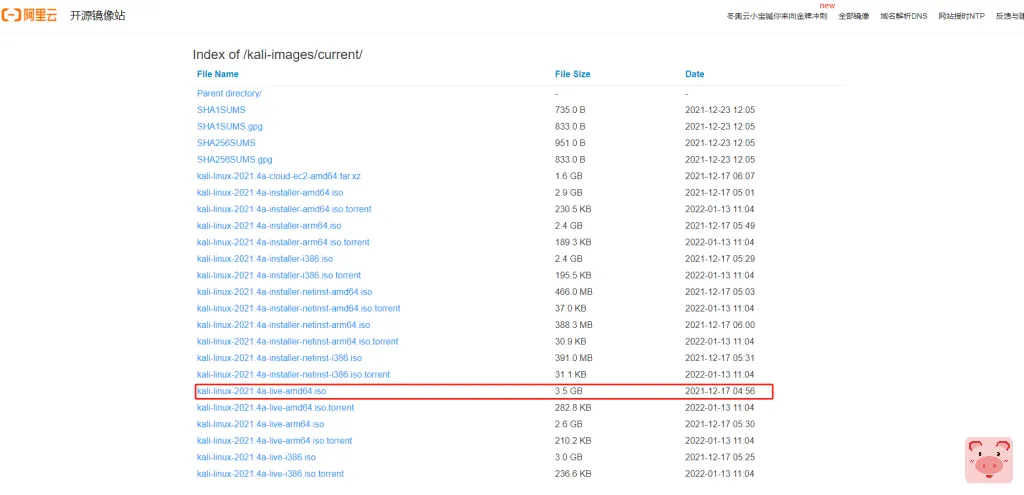The height and width of the screenshot is (495, 1024).
Task: Select the 735.0 B file size
Action: 570,110
